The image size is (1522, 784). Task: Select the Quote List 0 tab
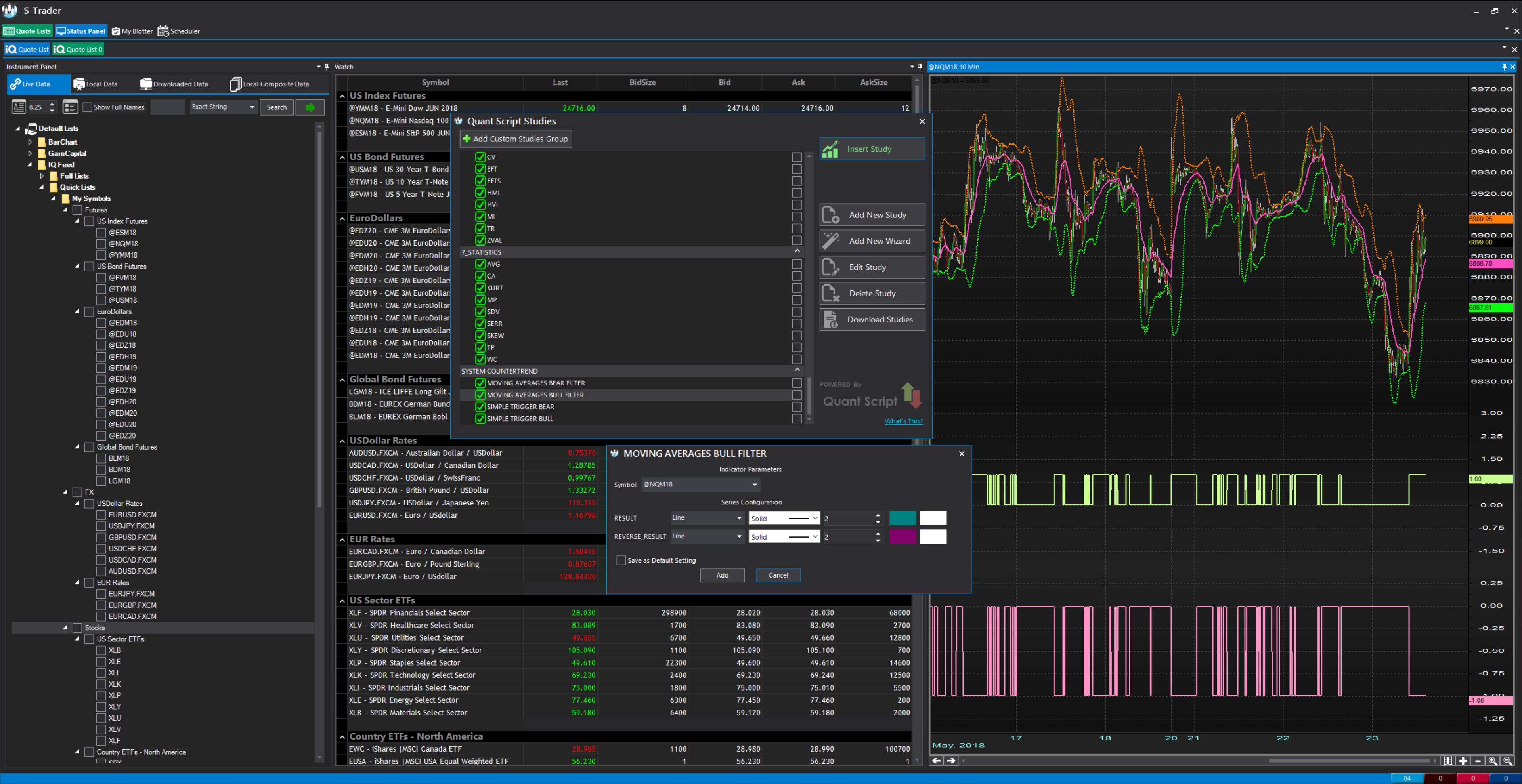(78, 50)
